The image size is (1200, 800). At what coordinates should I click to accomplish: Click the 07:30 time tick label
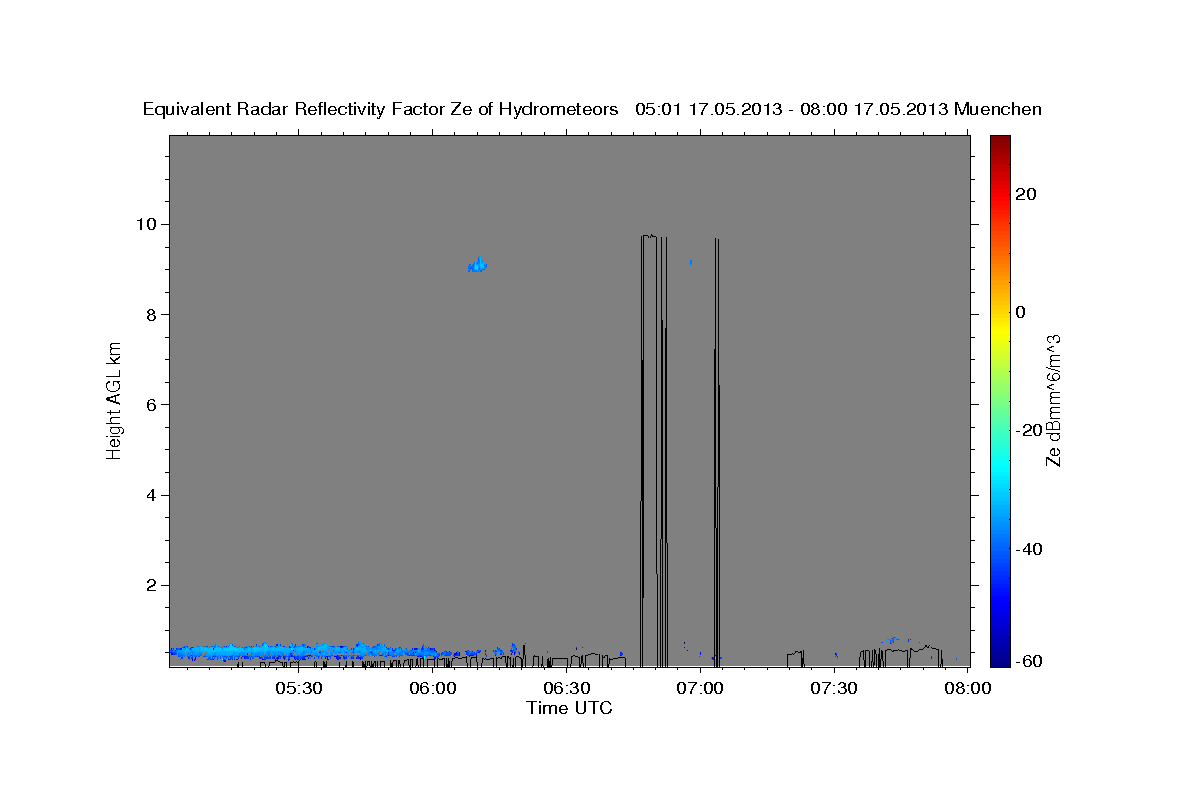point(834,688)
